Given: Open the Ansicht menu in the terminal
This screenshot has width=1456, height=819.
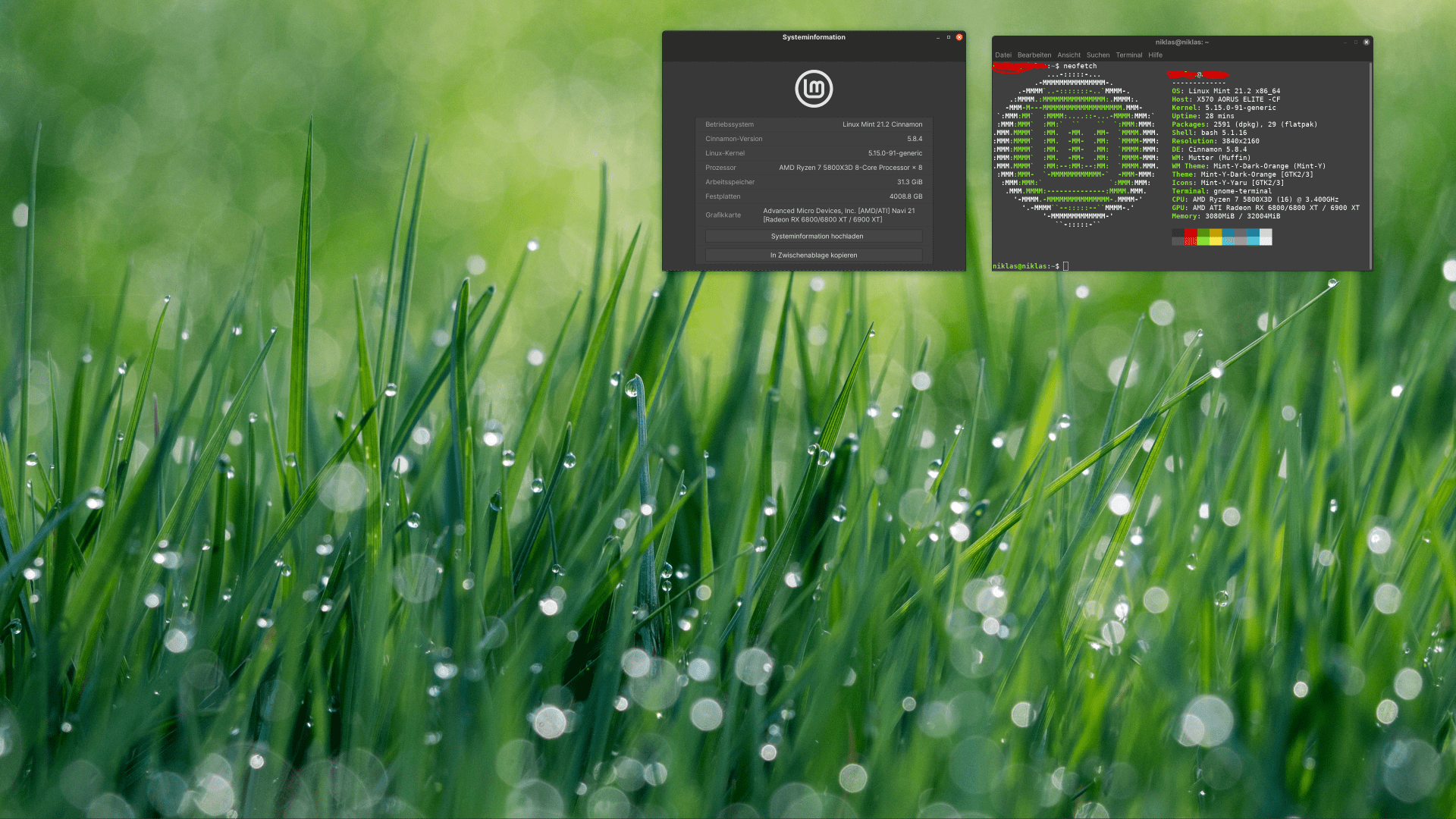Looking at the screenshot, I should click(1069, 55).
